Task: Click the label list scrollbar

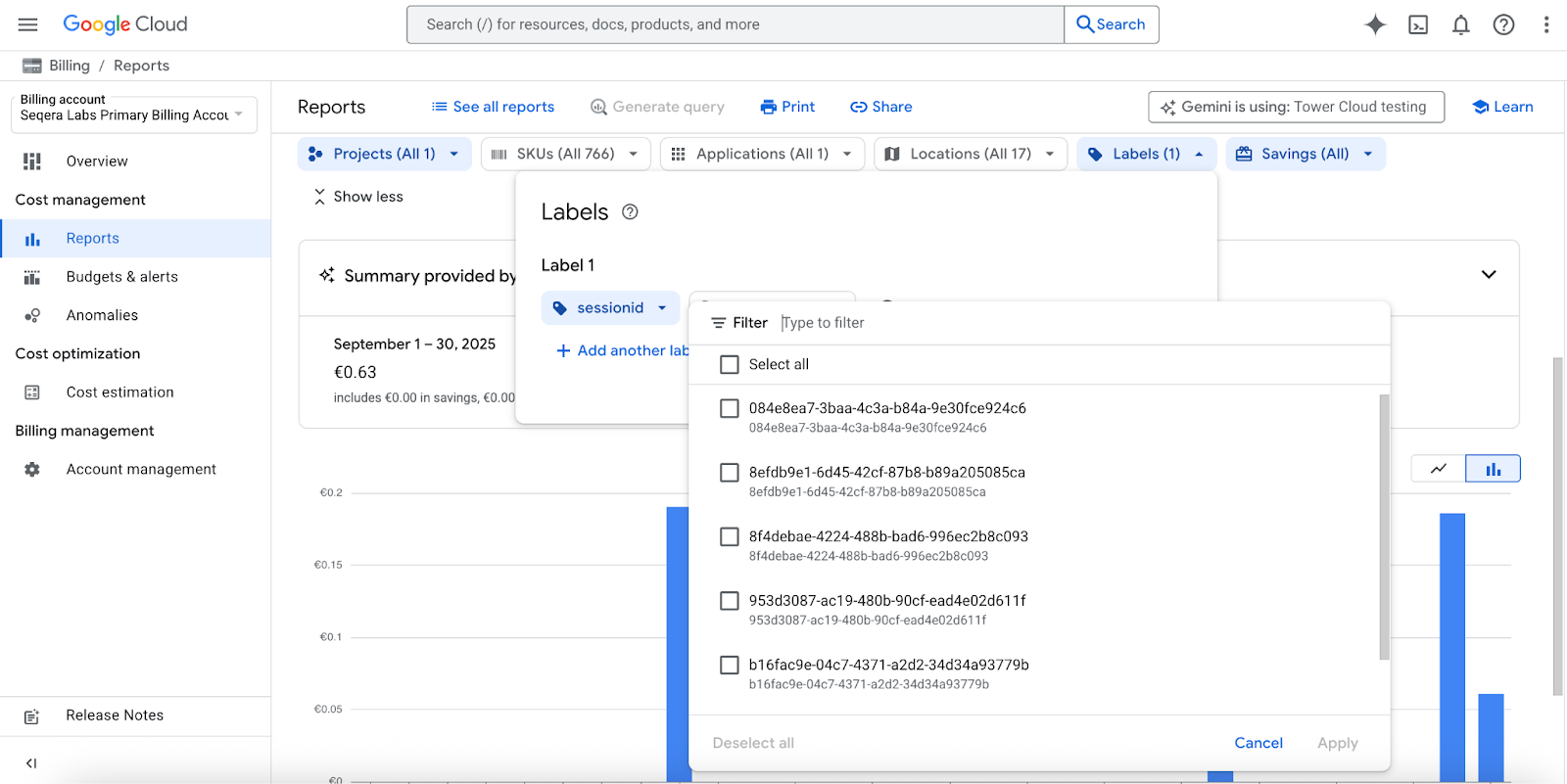Action: click(x=1384, y=527)
